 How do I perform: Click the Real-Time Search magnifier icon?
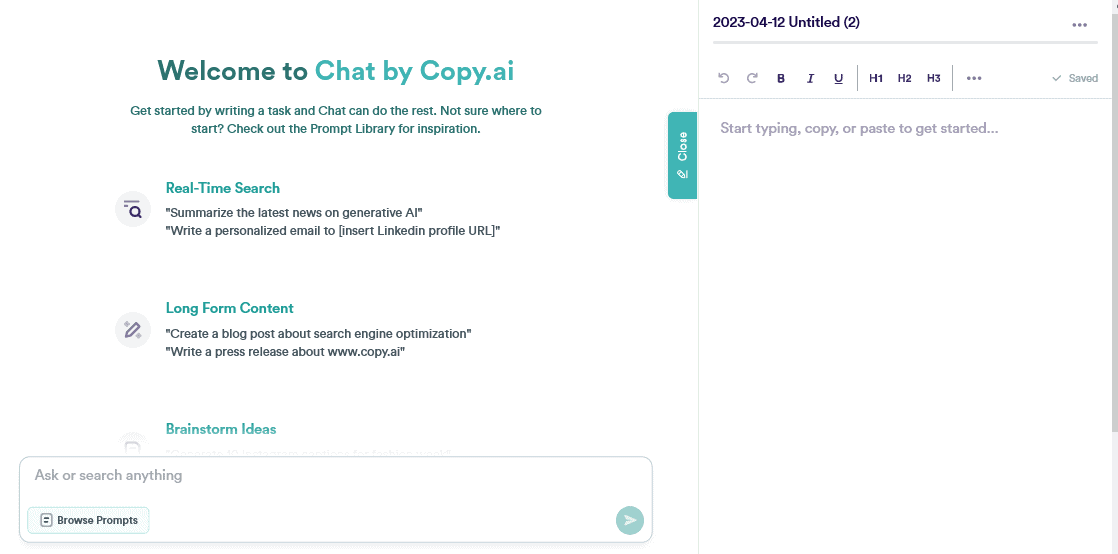pyautogui.click(x=132, y=209)
